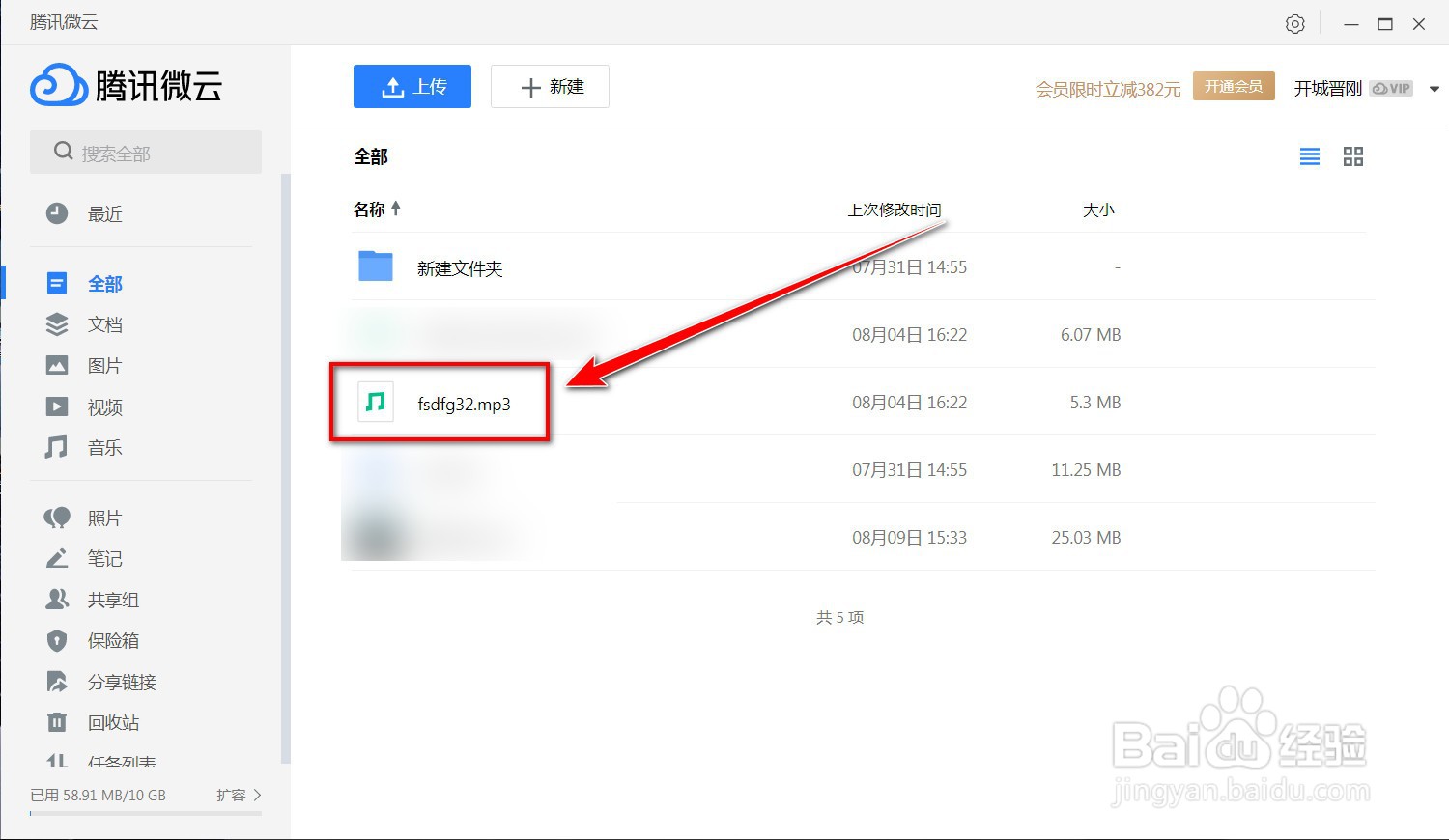Click the 回收站 trash icon
This screenshot has height=840, width=1449.
point(57,722)
